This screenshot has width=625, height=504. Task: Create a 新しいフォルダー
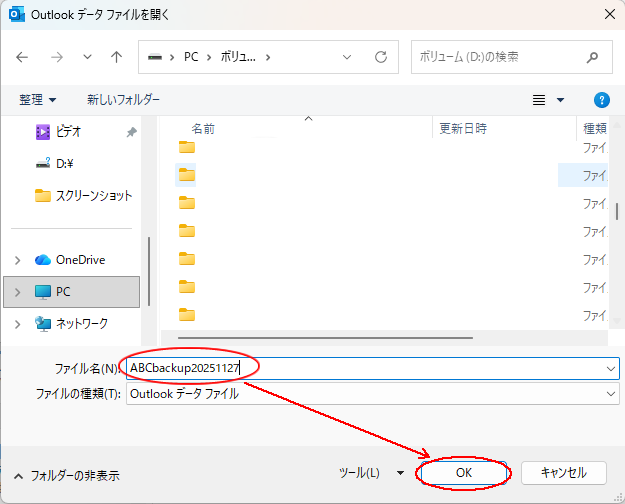[123, 100]
